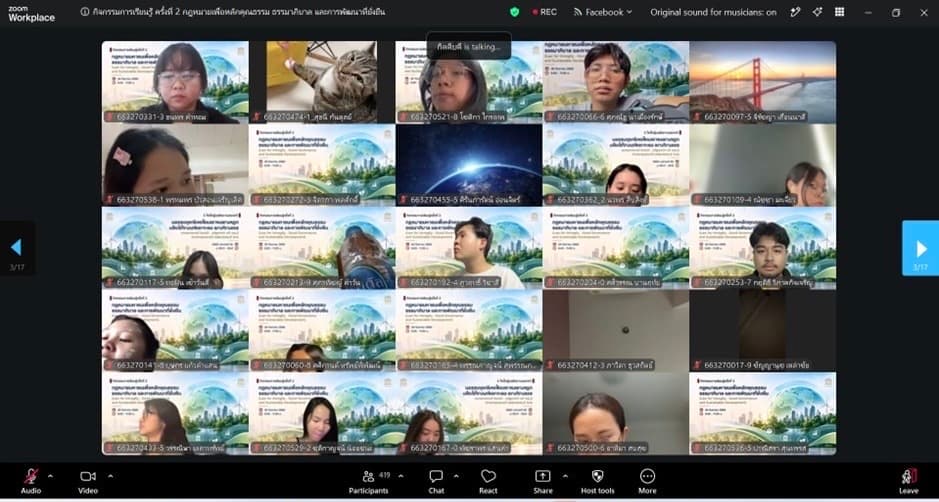Expand the caret next to Participants

(x=401, y=476)
